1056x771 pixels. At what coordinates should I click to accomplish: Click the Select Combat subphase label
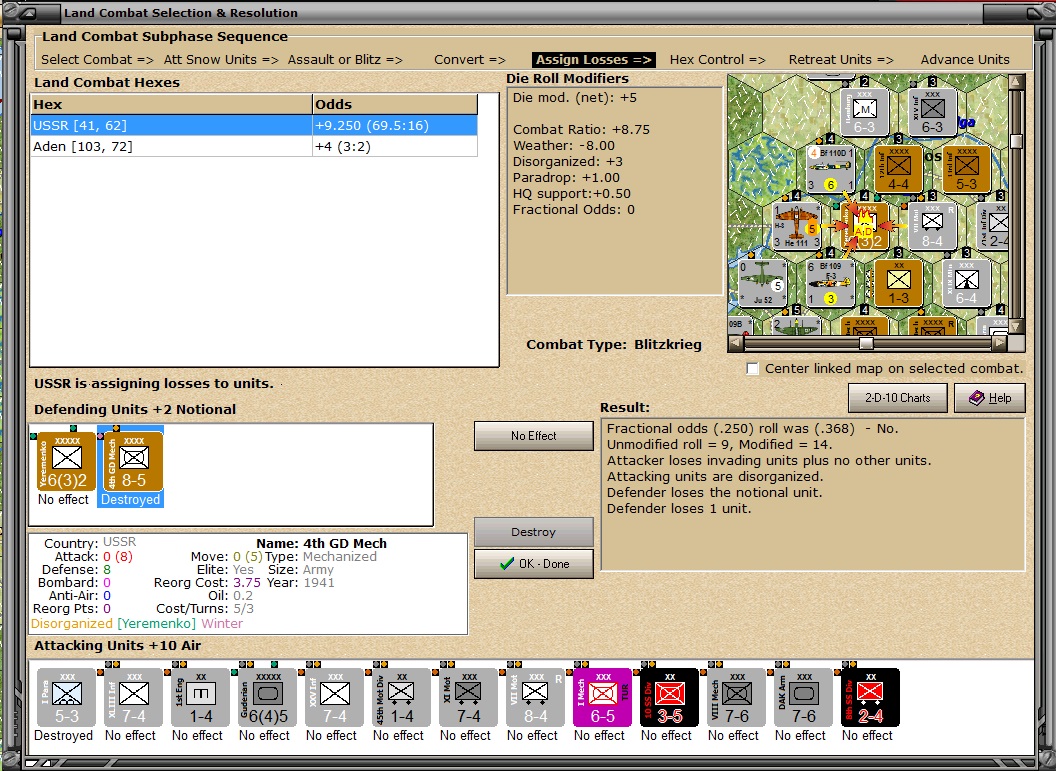pos(97,59)
